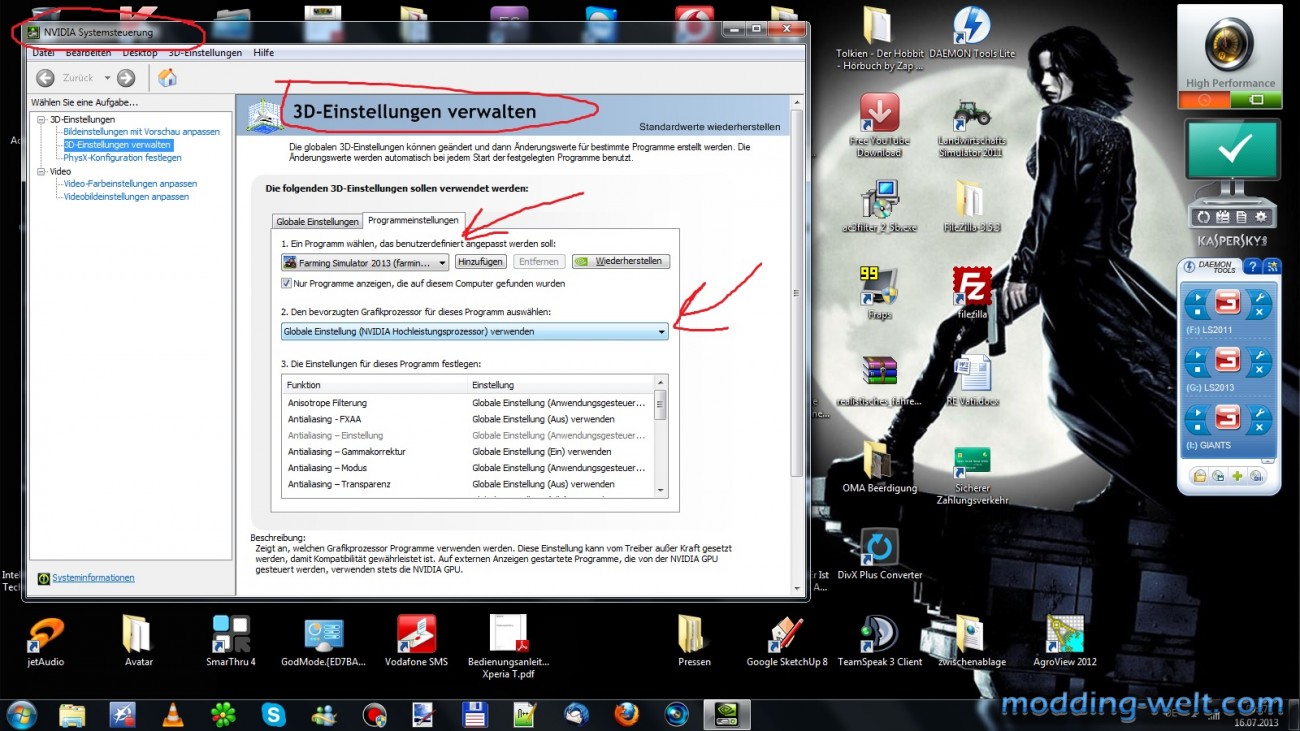Switch to Globale Einstellungen tab
The width and height of the screenshot is (1300, 731).
coord(317,222)
